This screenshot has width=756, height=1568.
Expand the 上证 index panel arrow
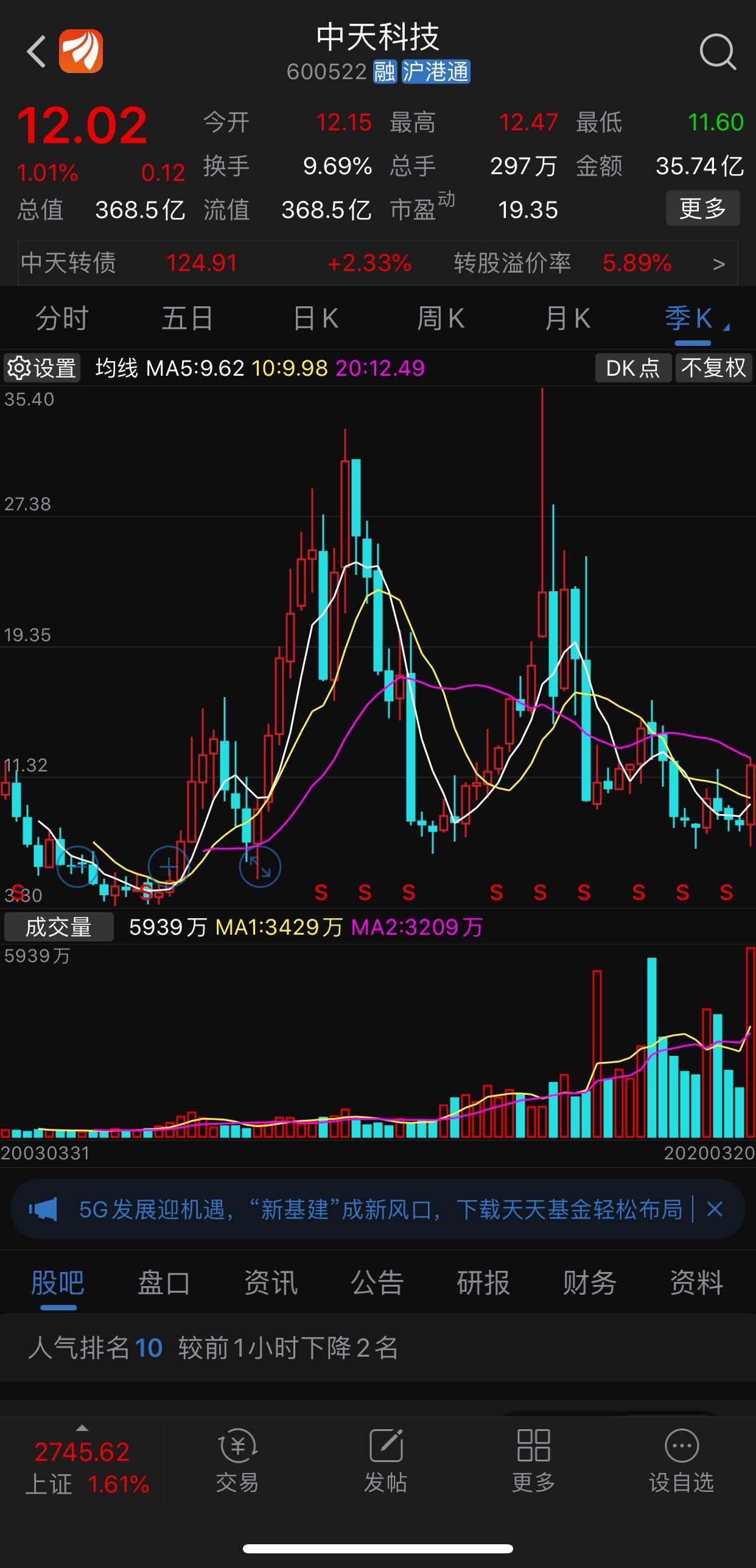tap(82, 1428)
